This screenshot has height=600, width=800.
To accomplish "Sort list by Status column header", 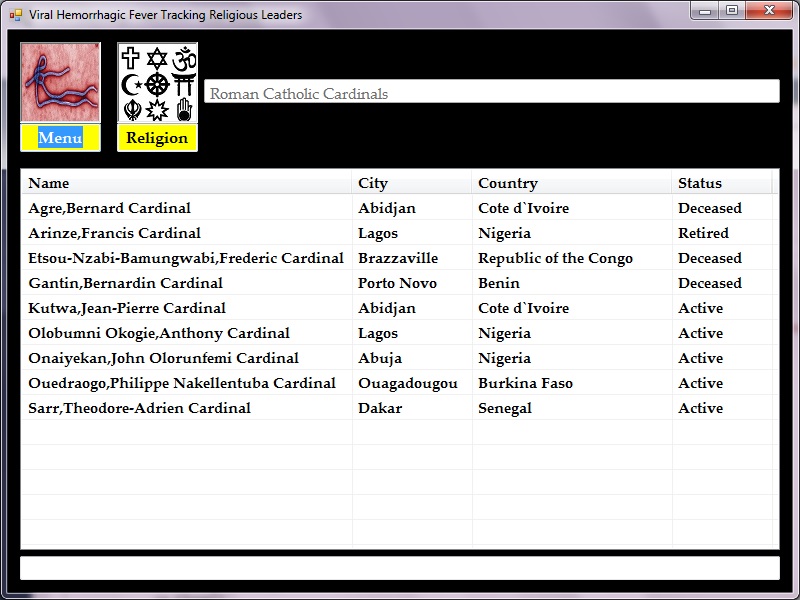I will 721,183.
